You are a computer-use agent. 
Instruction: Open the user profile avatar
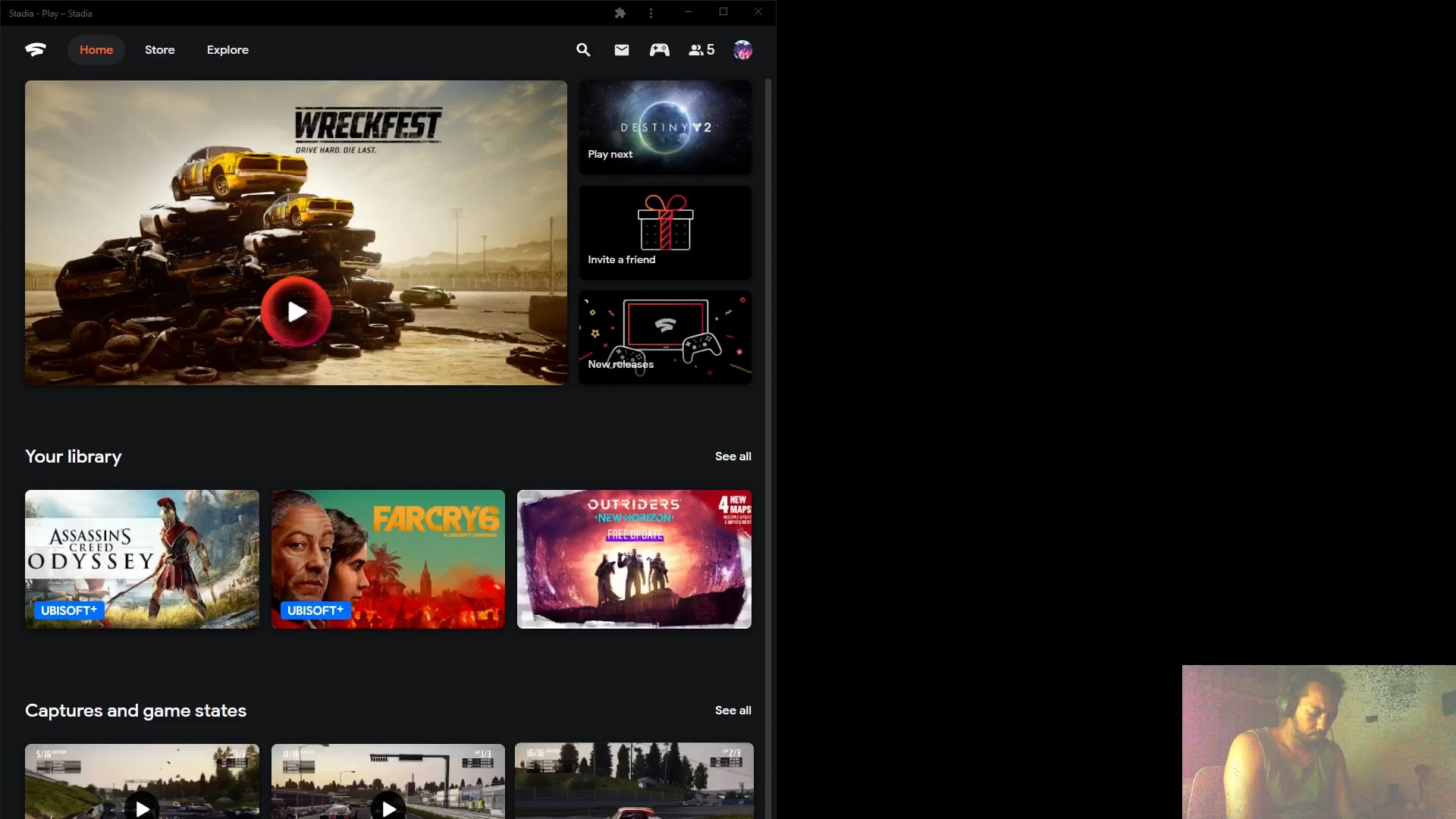pyautogui.click(x=742, y=50)
